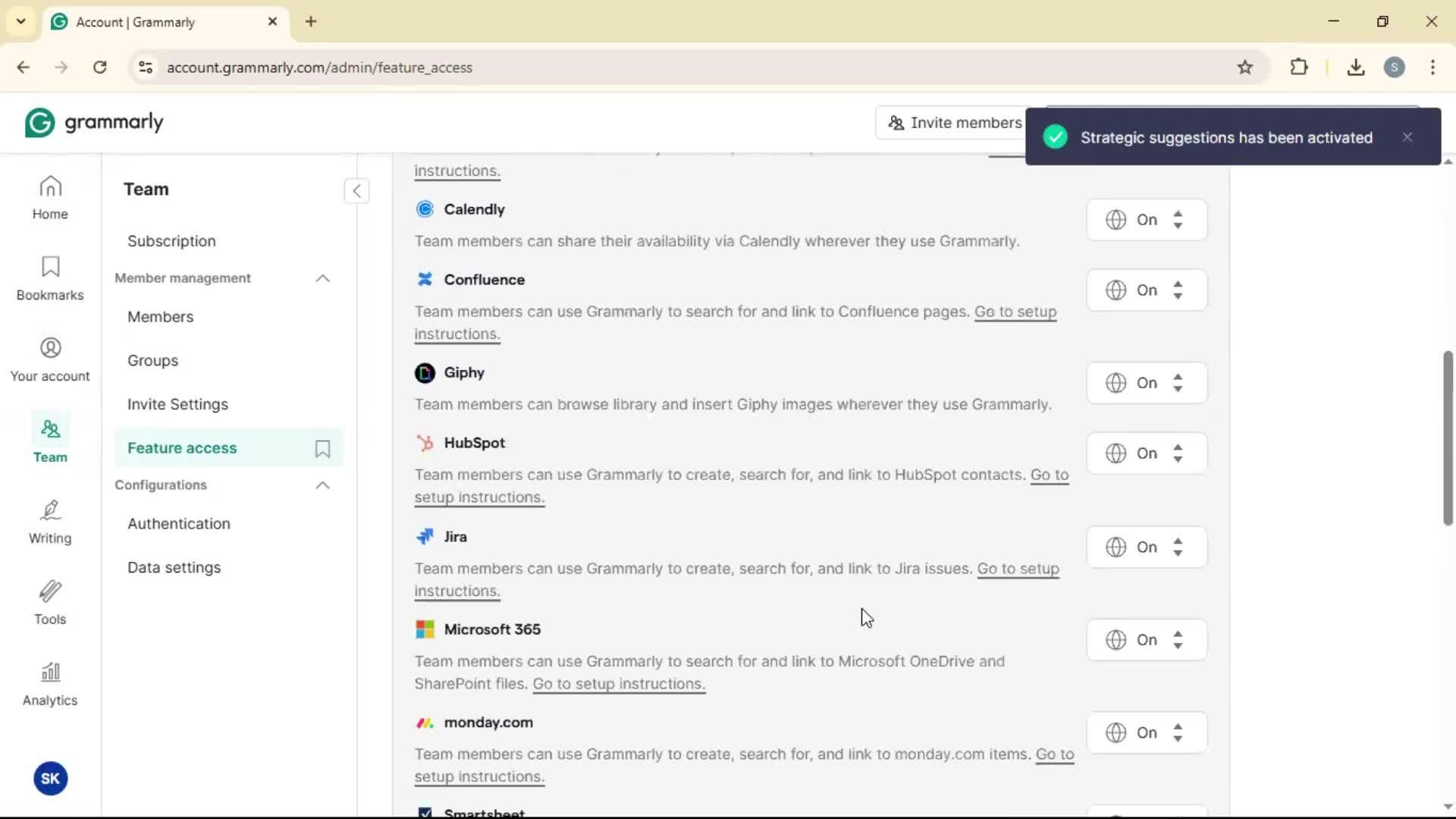Click the SK profile avatar
1456x819 pixels.
(x=50, y=779)
